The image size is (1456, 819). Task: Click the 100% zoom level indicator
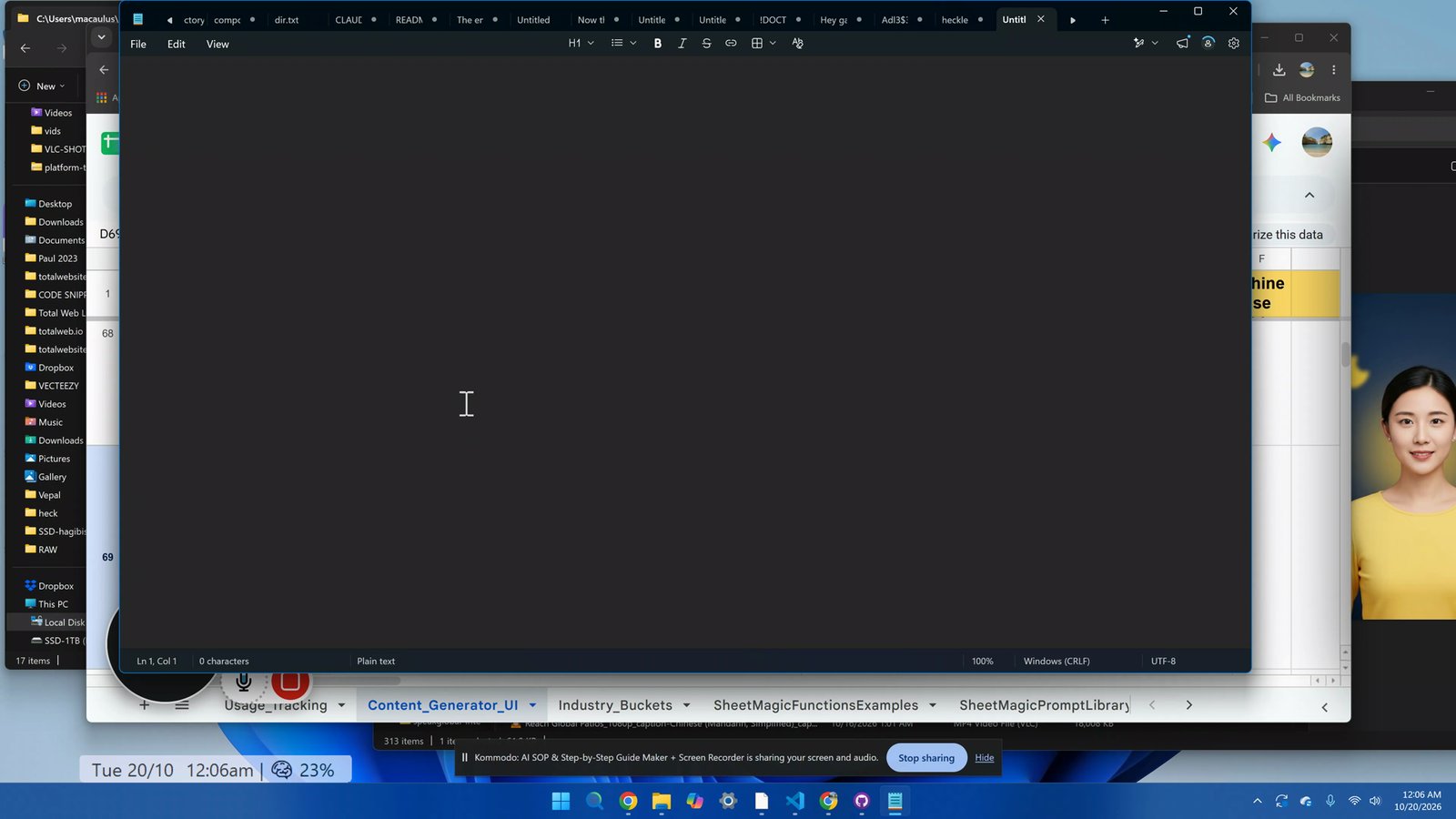983,662
